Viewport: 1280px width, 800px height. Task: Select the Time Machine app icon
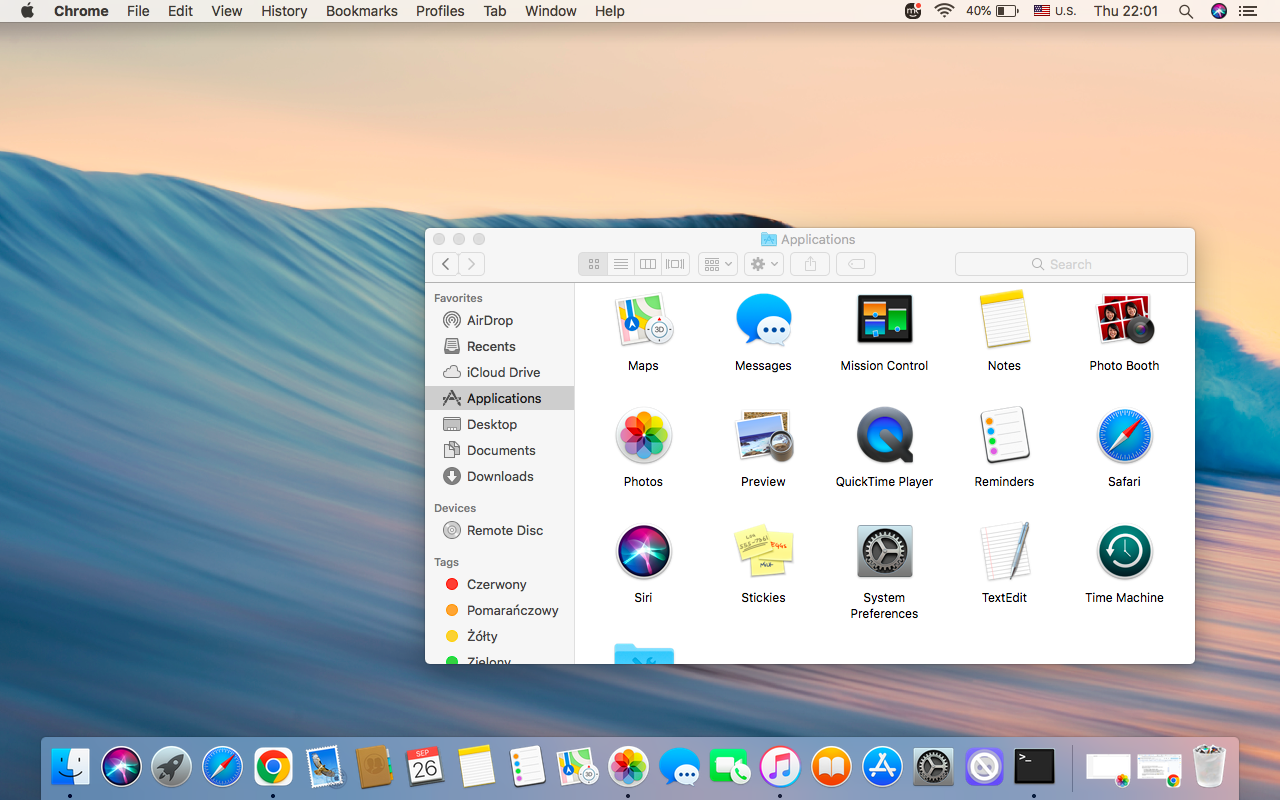tap(1124, 552)
